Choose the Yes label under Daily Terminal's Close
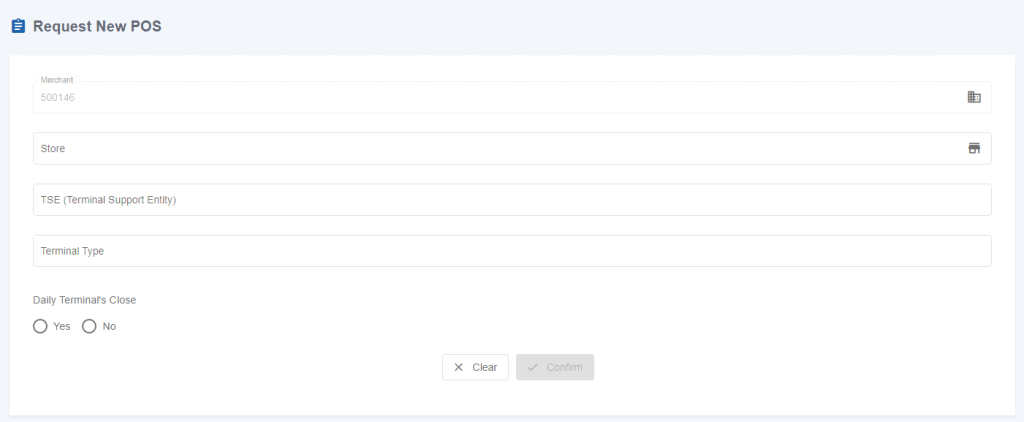Image resolution: width=1024 pixels, height=422 pixels. tap(62, 326)
